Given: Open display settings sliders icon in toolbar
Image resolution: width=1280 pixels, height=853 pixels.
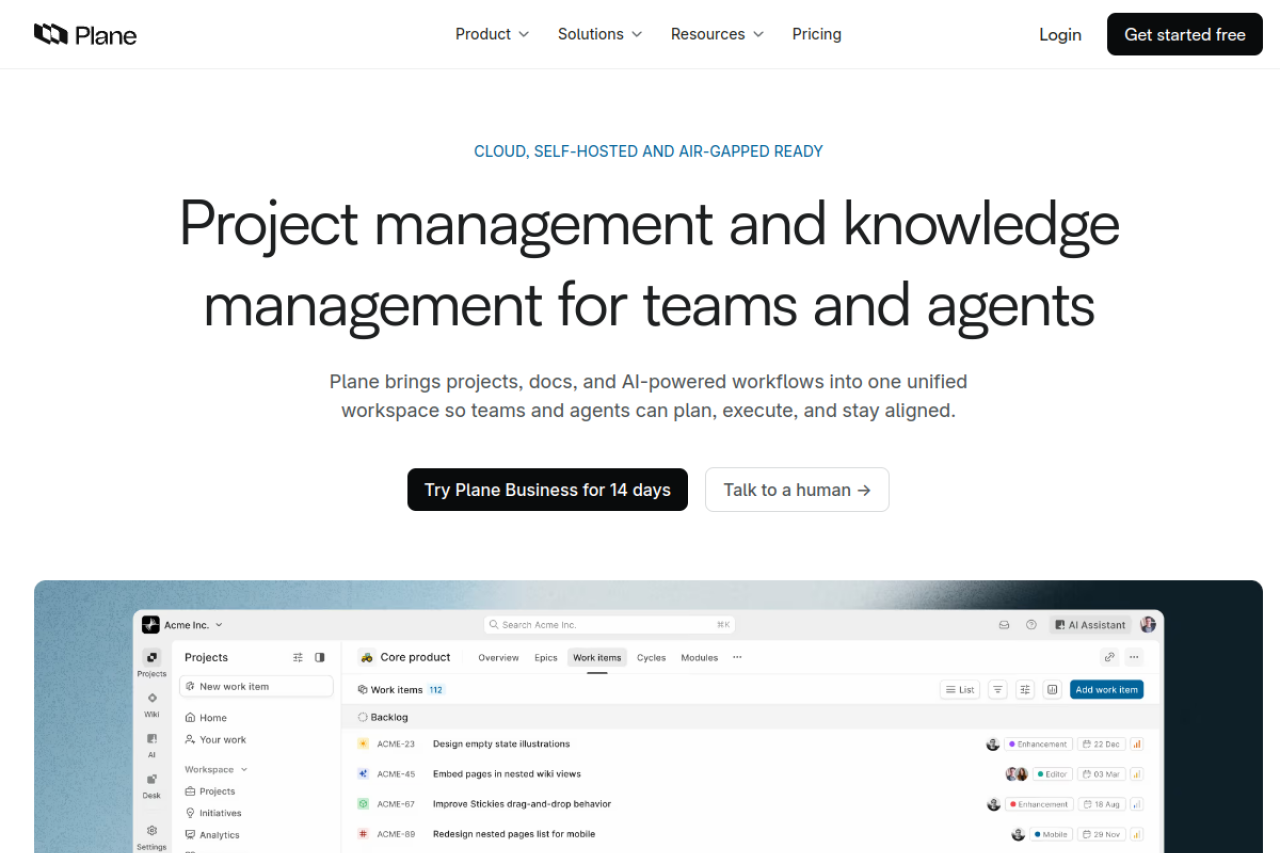Looking at the screenshot, I should click(x=1025, y=690).
